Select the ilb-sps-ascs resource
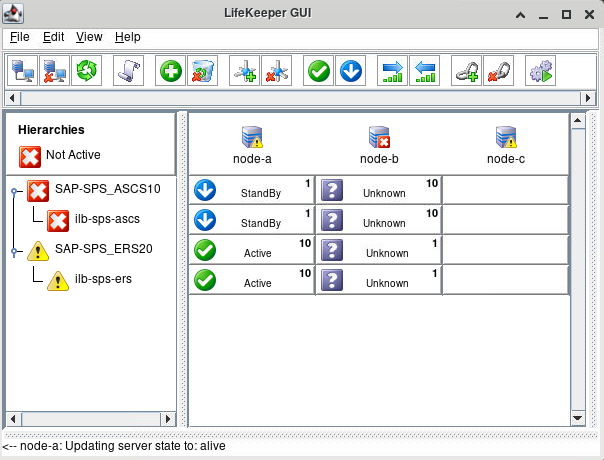Viewport: 604px width, 460px height. pos(107,219)
